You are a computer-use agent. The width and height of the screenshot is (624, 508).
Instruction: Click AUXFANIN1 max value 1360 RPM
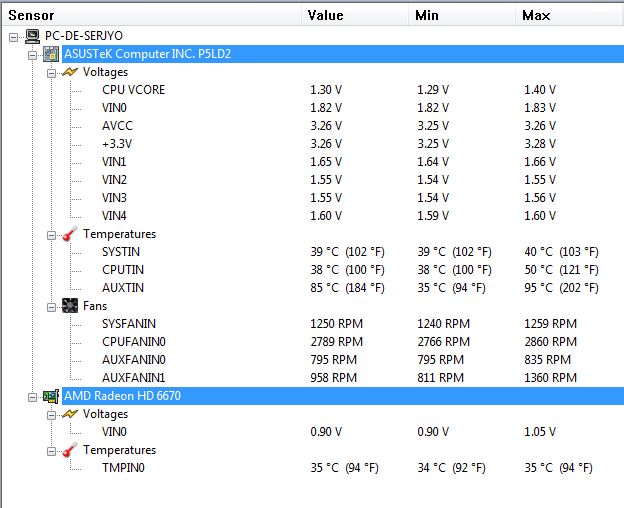coord(550,378)
